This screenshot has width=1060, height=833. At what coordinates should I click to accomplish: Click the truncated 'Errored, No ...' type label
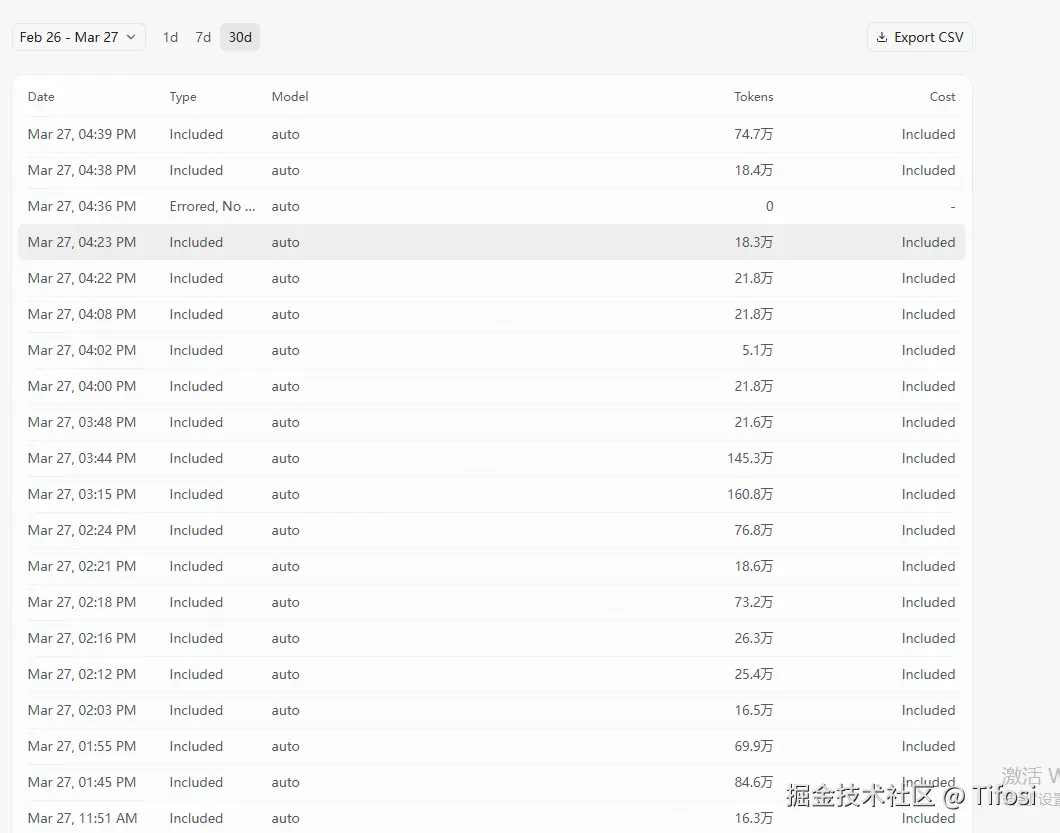coord(212,206)
